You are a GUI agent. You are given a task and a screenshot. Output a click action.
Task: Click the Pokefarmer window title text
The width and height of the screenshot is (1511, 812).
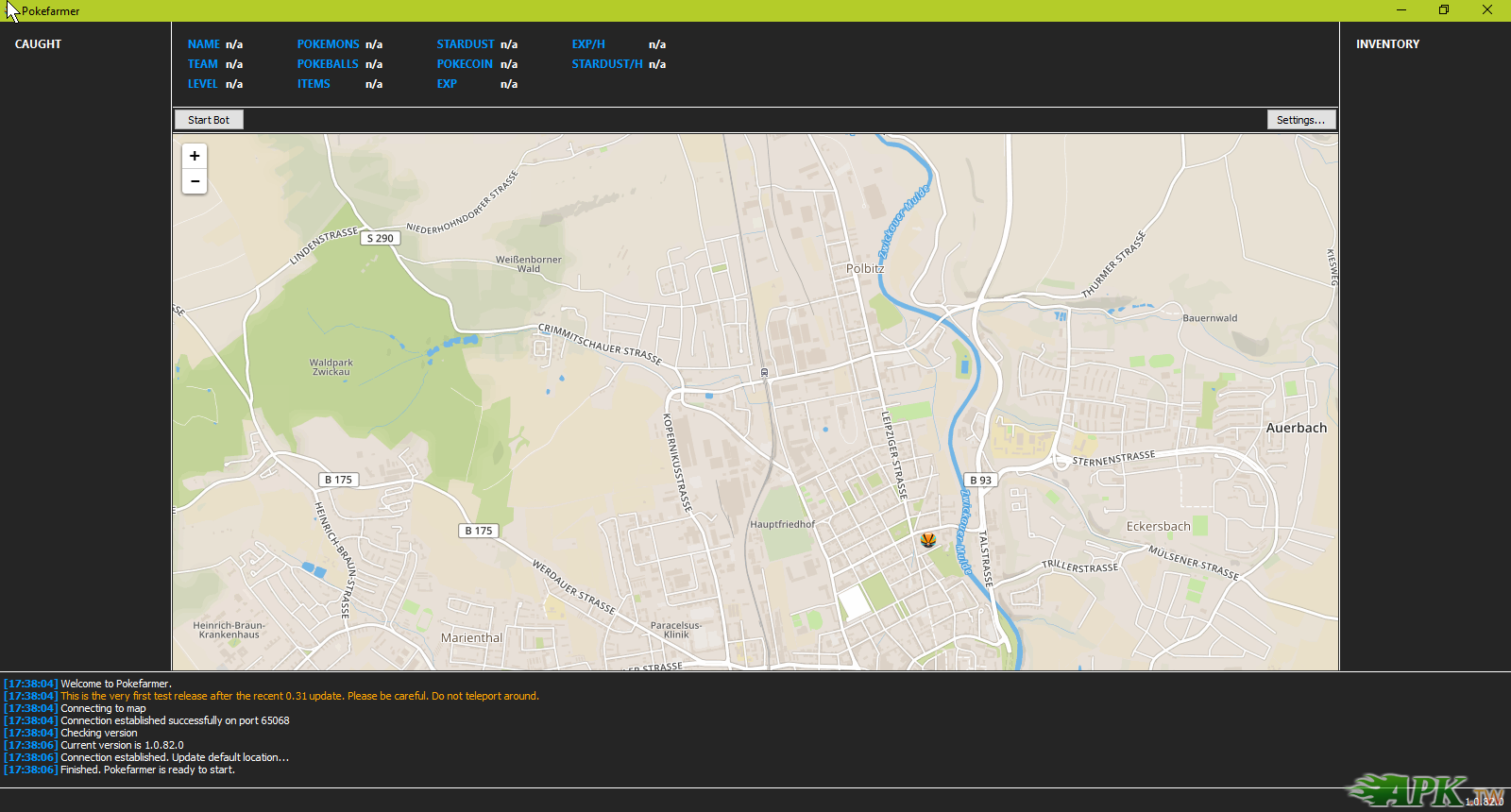point(51,11)
